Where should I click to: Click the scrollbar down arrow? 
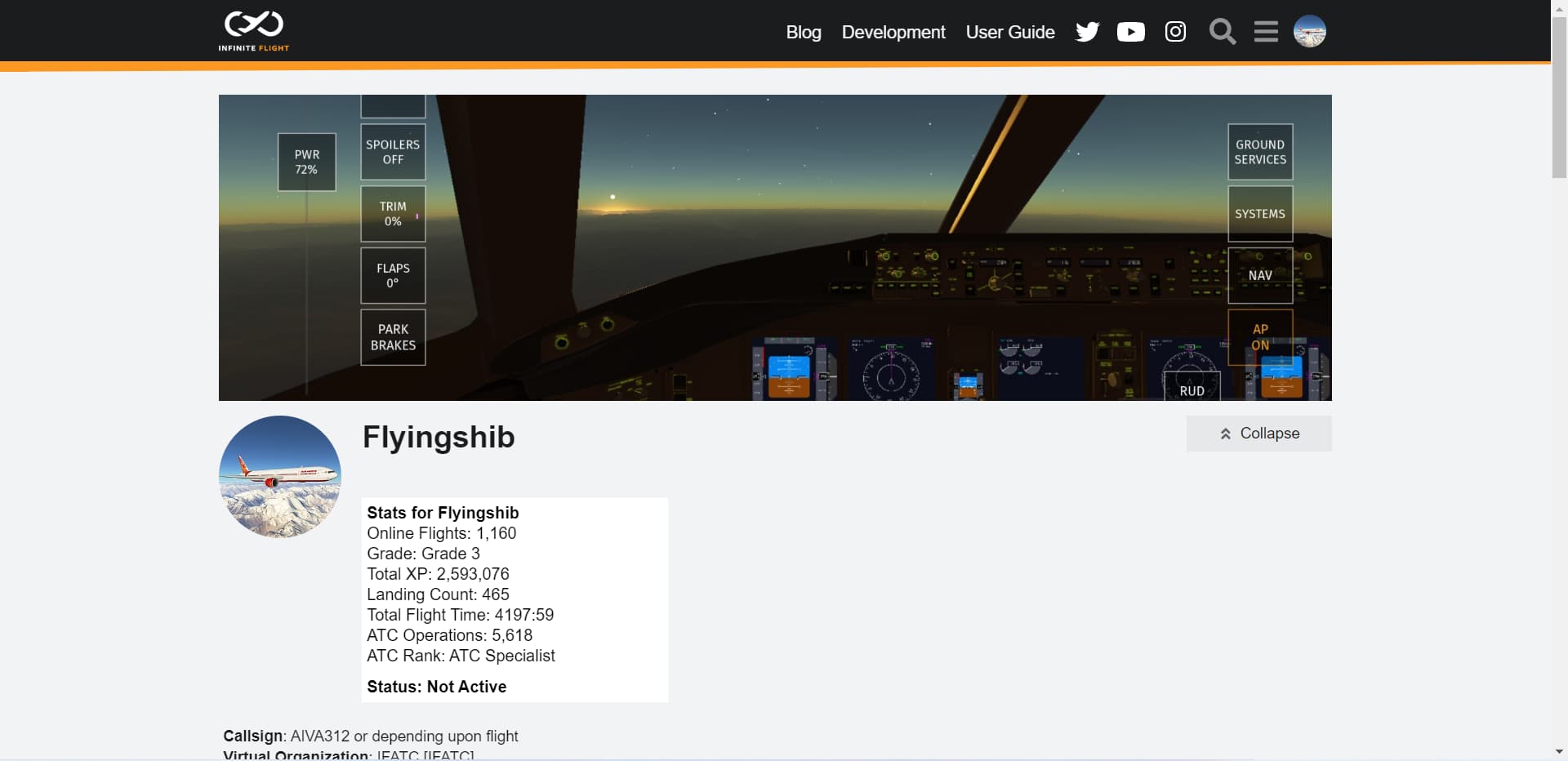point(1559,752)
